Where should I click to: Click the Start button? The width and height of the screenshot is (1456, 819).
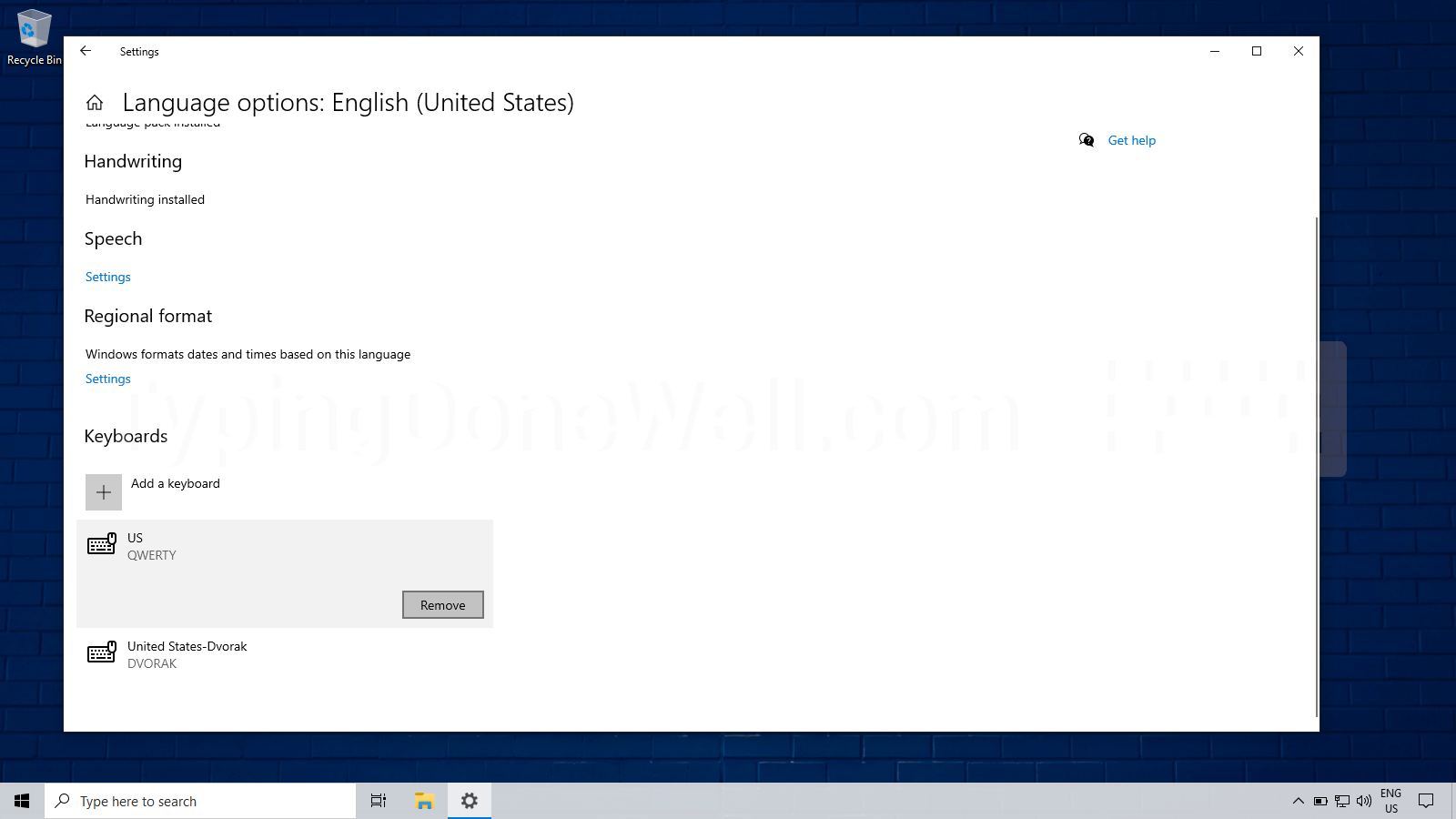22,801
